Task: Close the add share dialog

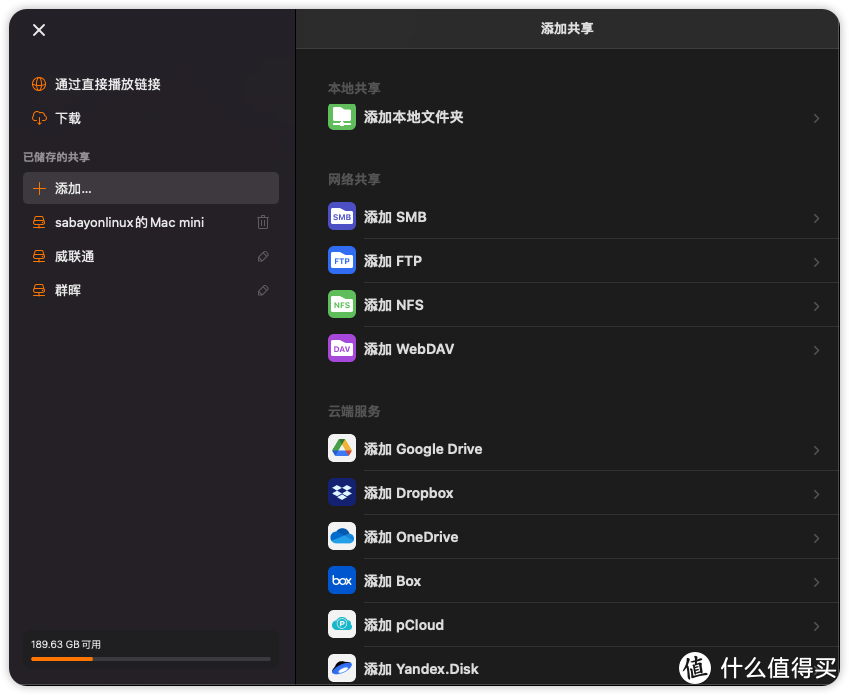Action: [x=39, y=30]
